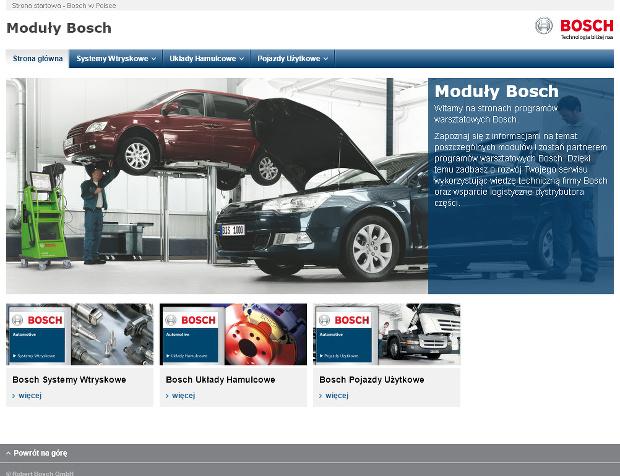Click the Bosch Pojazdy Użytkowe heading
This screenshot has width=620, height=476.
coord(372,380)
